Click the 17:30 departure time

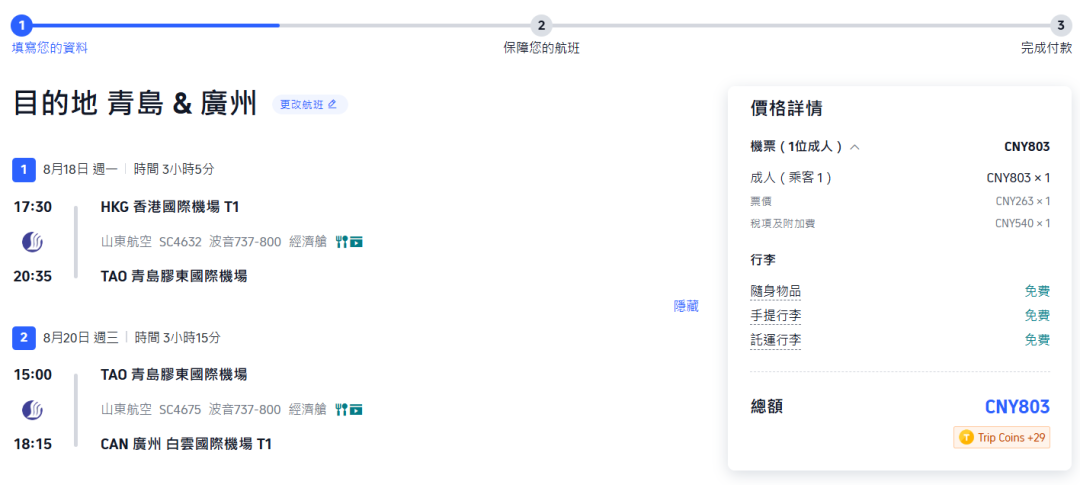(32, 207)
